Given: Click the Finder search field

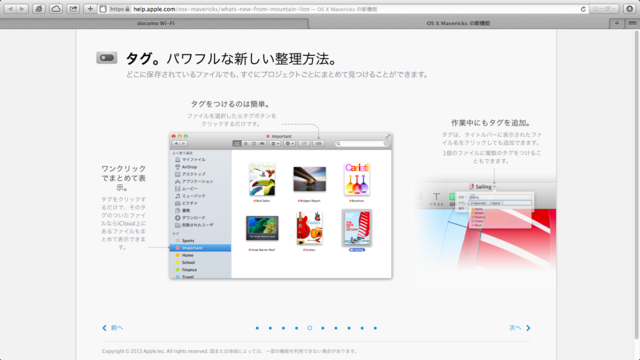Looking at the screenshot, I should (x=362, y=144).
